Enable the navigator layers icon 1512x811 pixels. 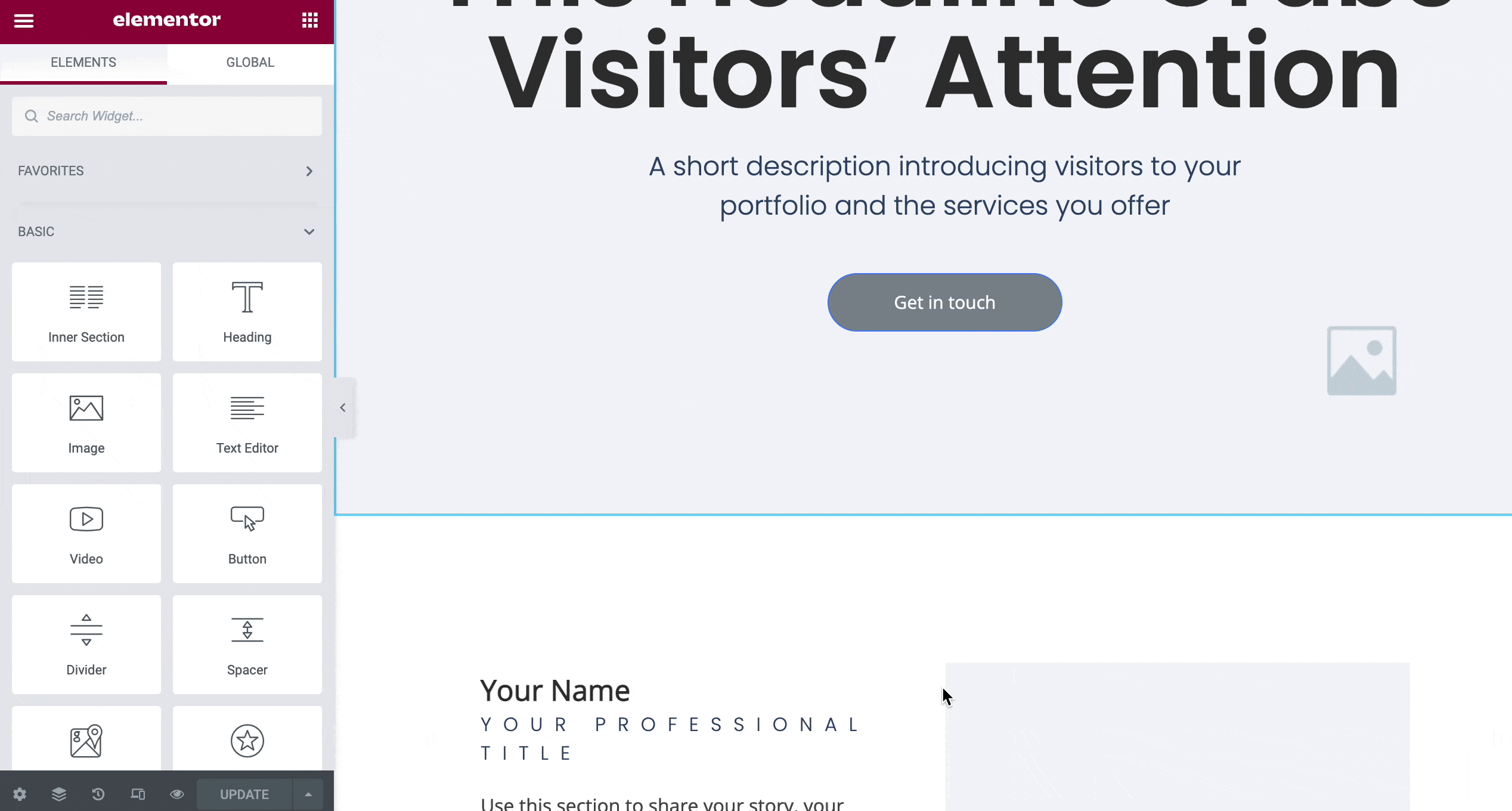[x=58, y=794]
